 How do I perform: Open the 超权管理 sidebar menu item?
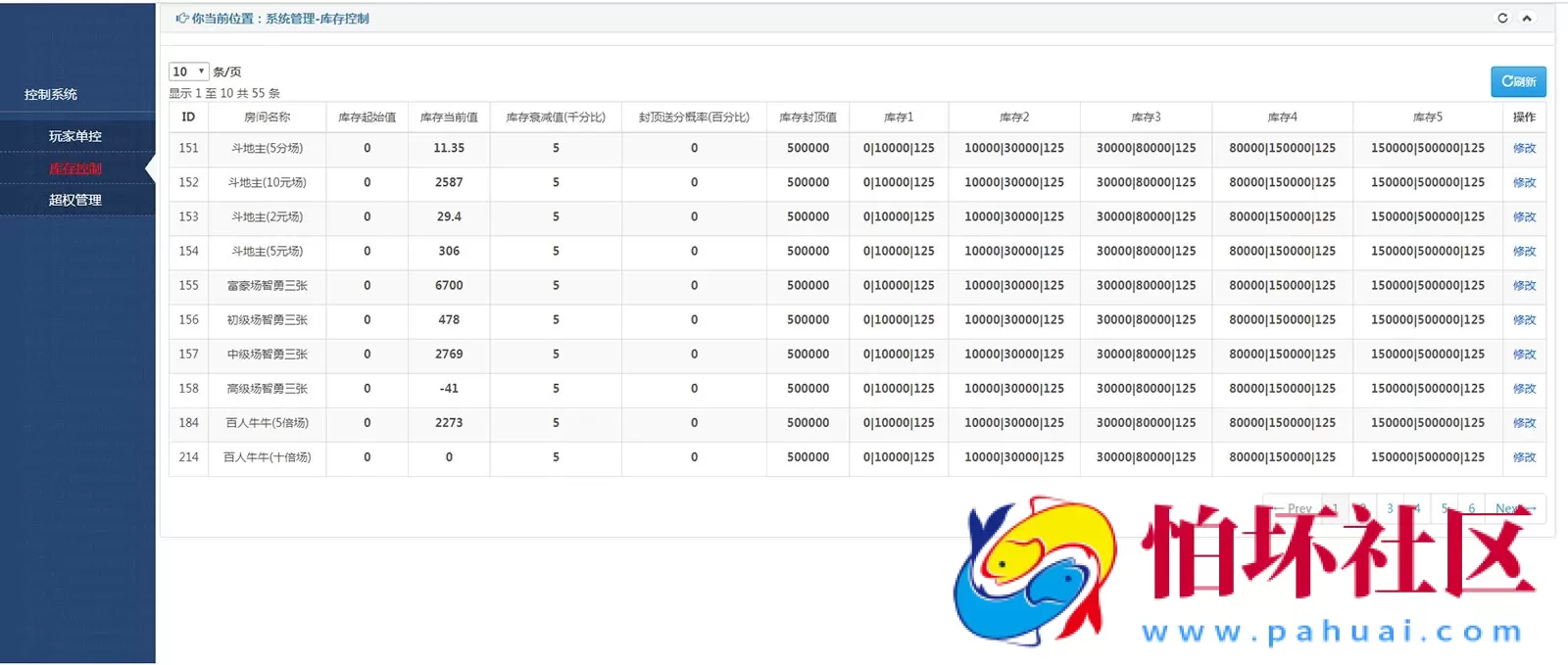tap(75, 200)
